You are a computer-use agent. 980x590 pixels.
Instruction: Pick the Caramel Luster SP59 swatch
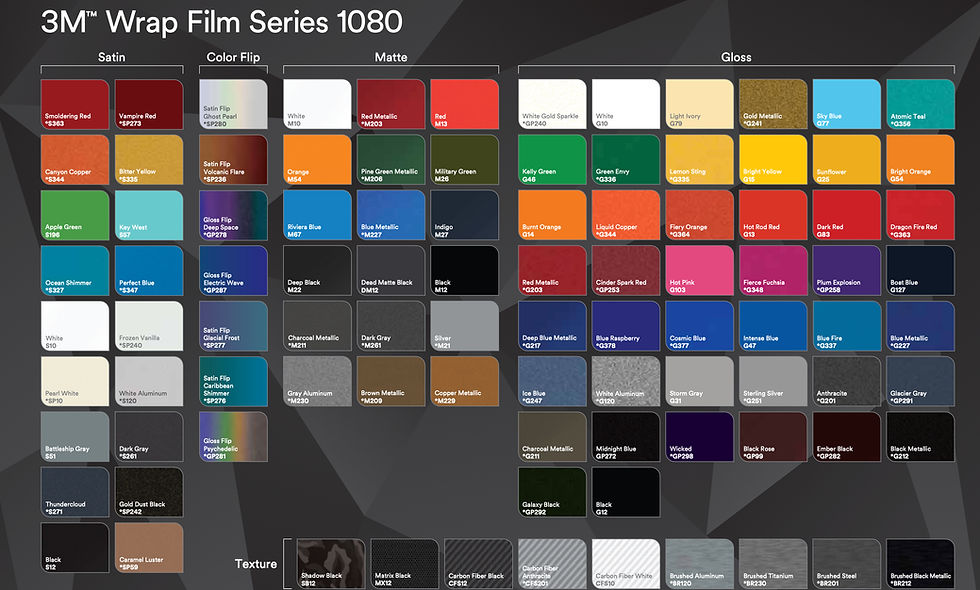149,548
